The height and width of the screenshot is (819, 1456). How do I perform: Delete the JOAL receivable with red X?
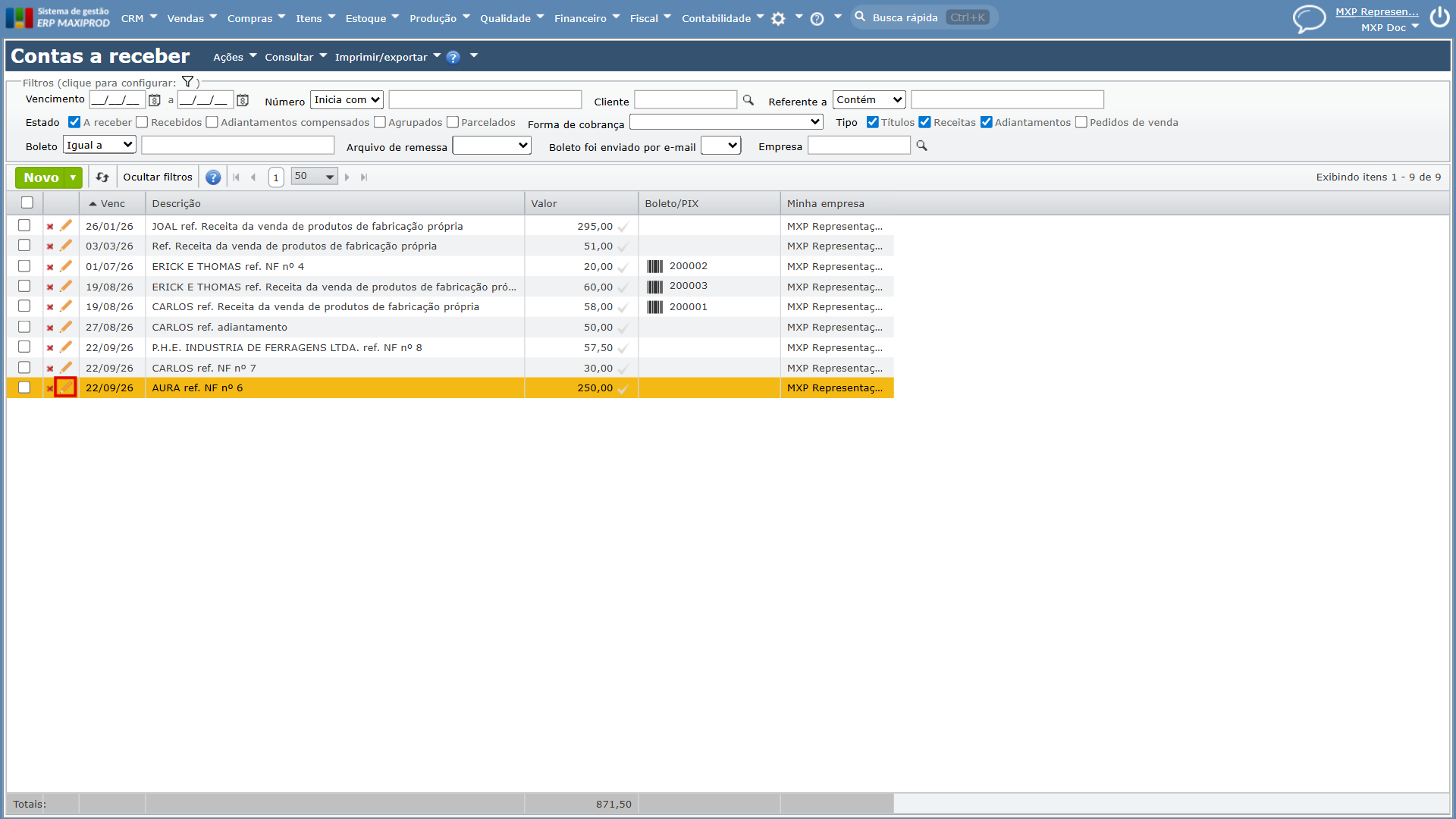50,227
